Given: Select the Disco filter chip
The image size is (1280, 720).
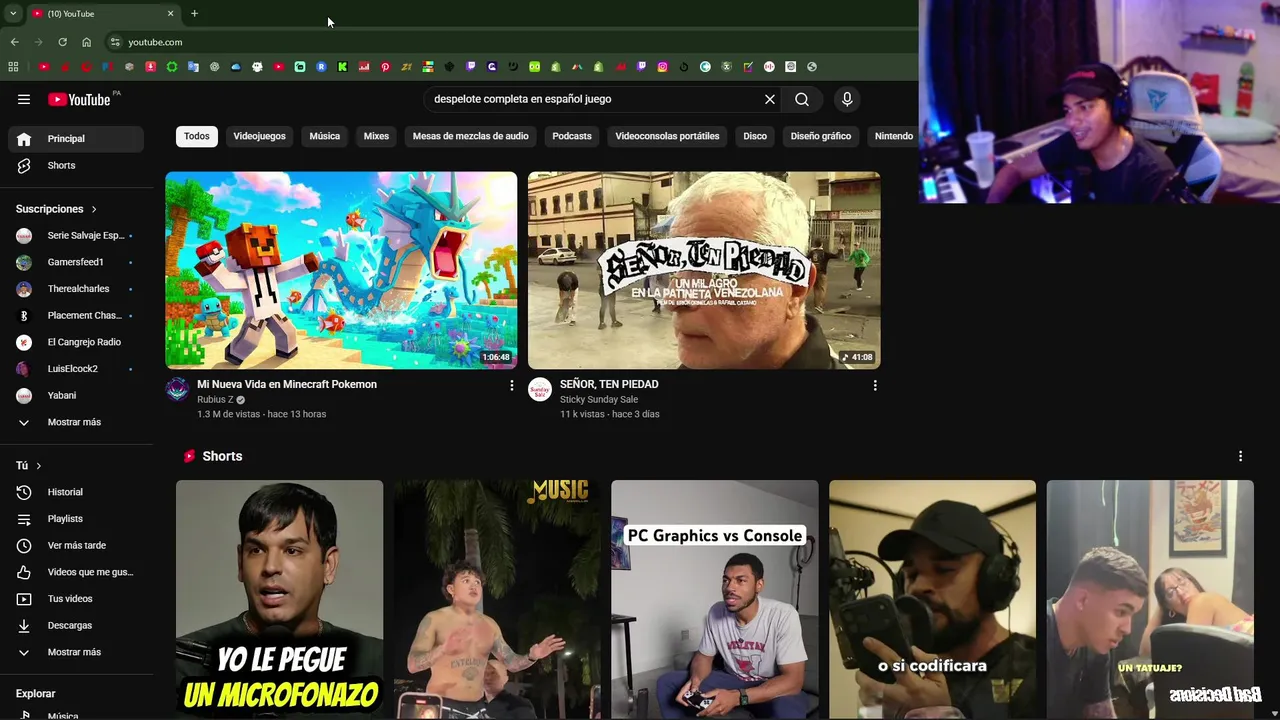Looking at the screenshot, I should pos(755,136).
